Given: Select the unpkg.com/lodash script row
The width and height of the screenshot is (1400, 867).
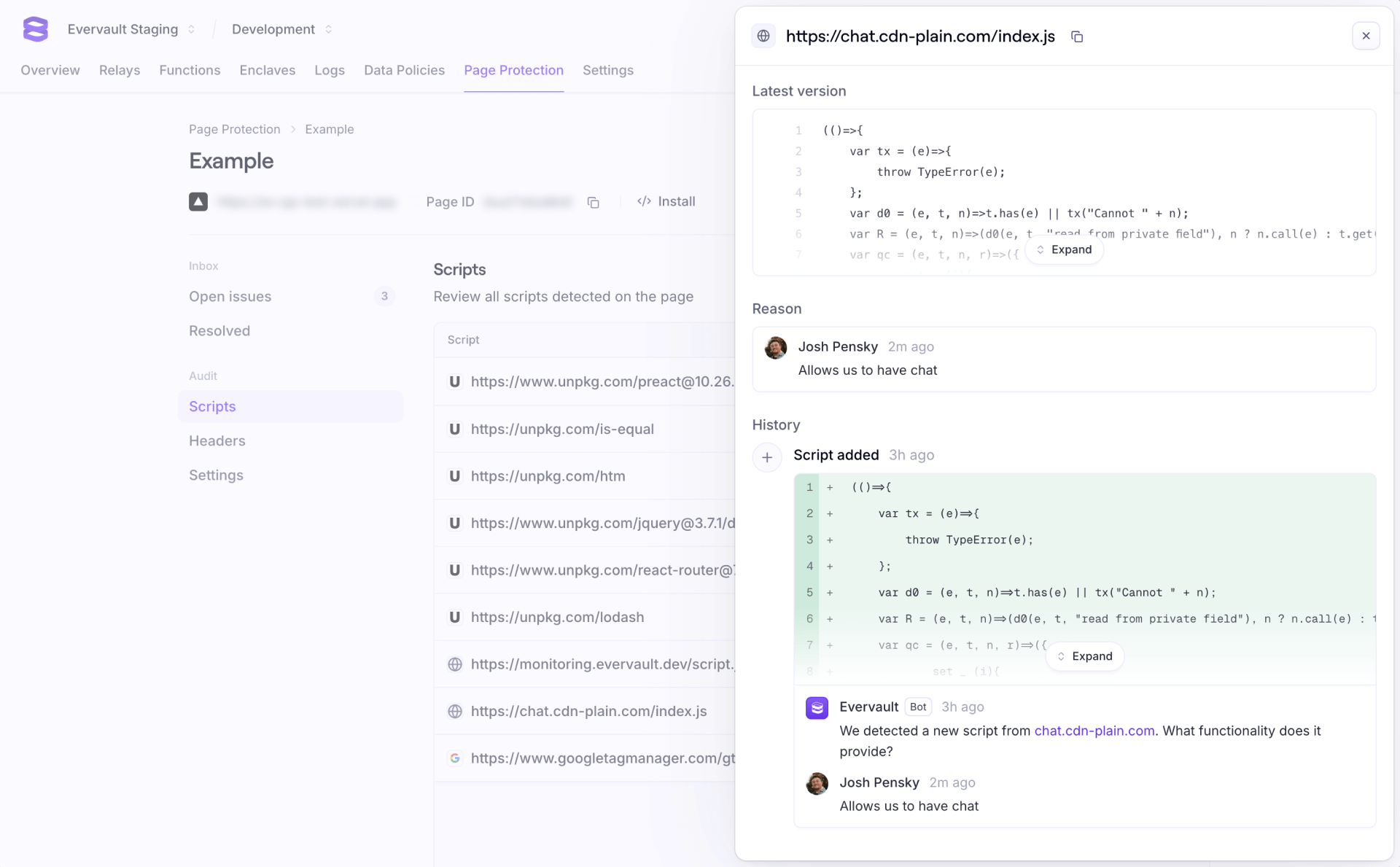Looking at the screenshot, I should (557, 617).
